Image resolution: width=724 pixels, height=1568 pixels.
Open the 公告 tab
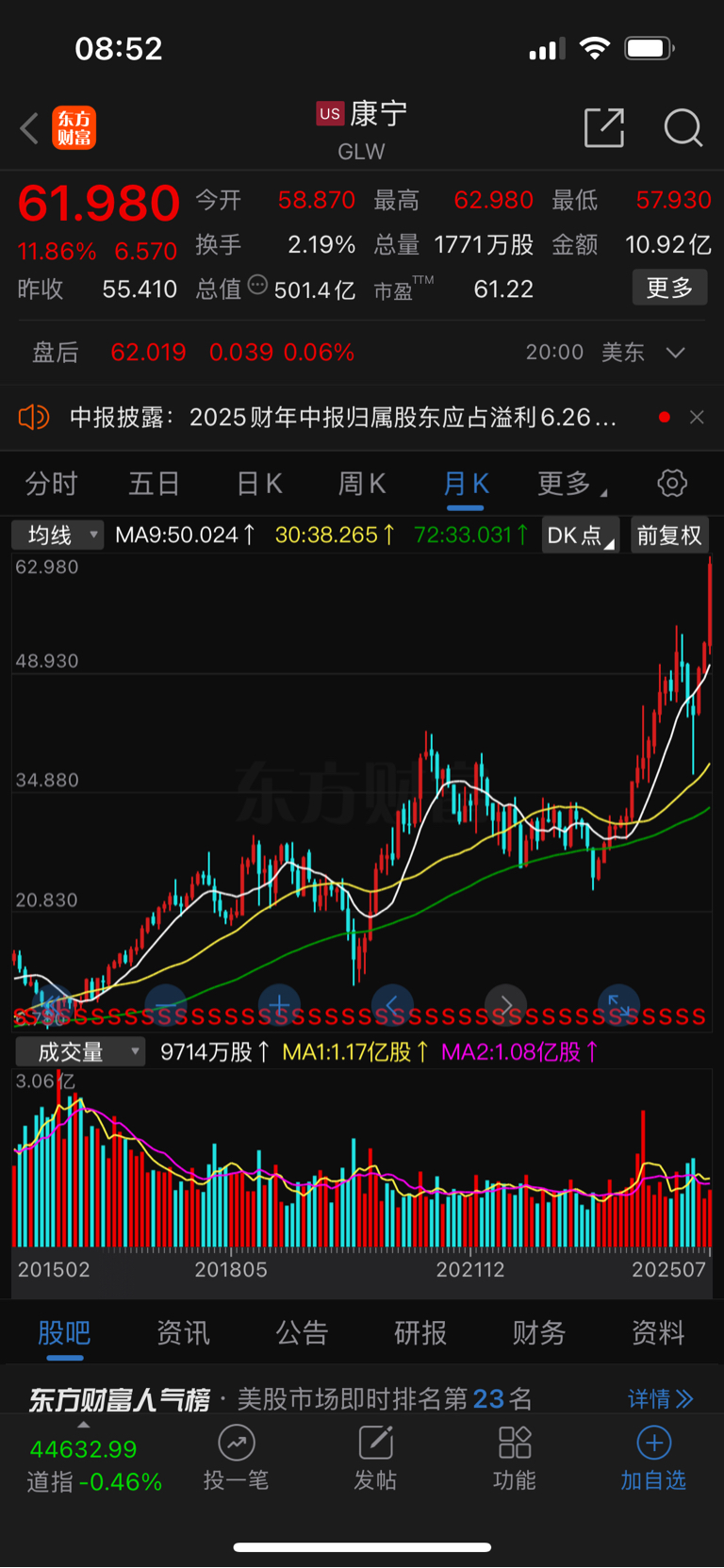pos(302,1332)
